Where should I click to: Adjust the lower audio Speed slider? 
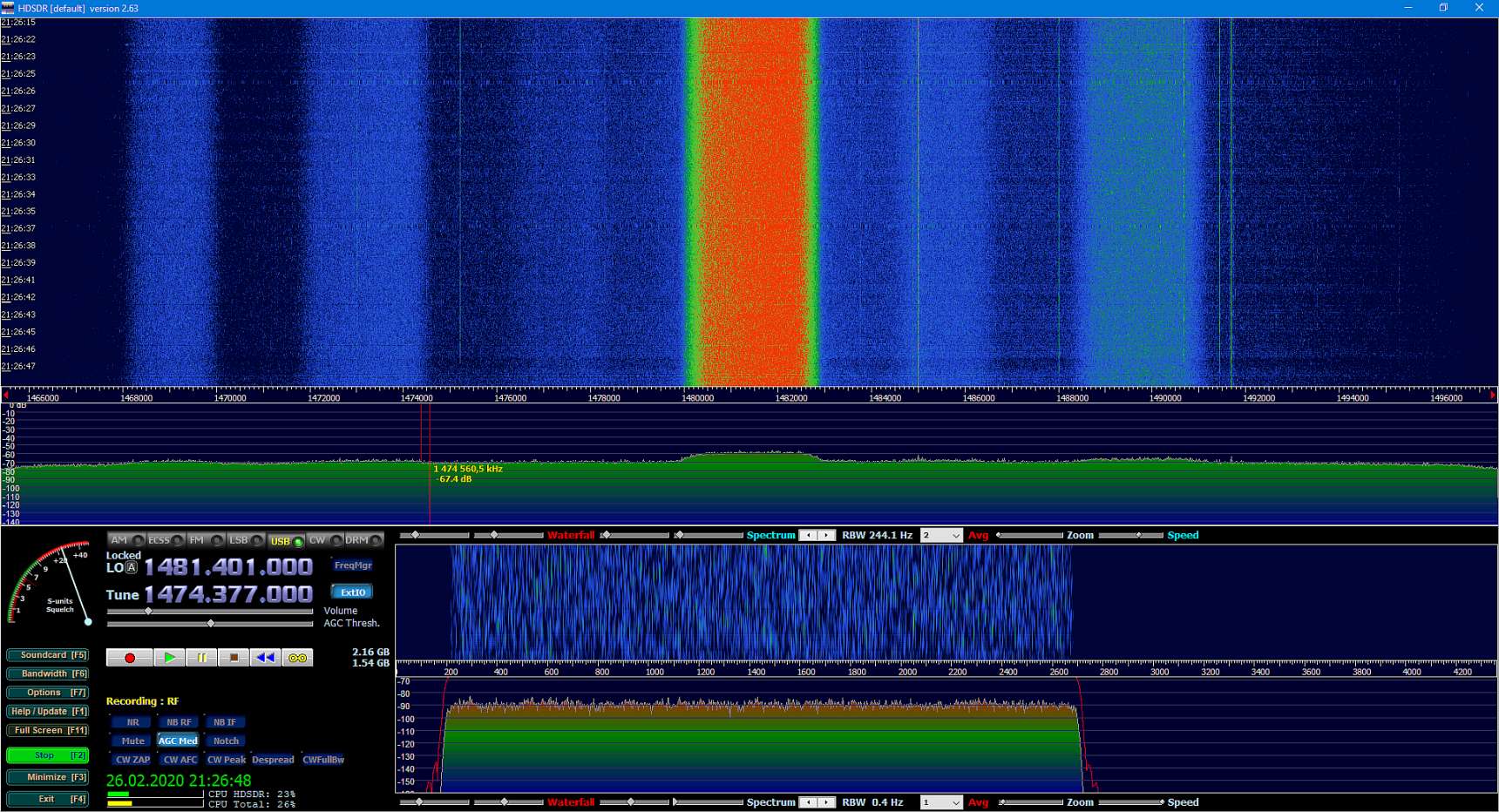point(1131,802)
